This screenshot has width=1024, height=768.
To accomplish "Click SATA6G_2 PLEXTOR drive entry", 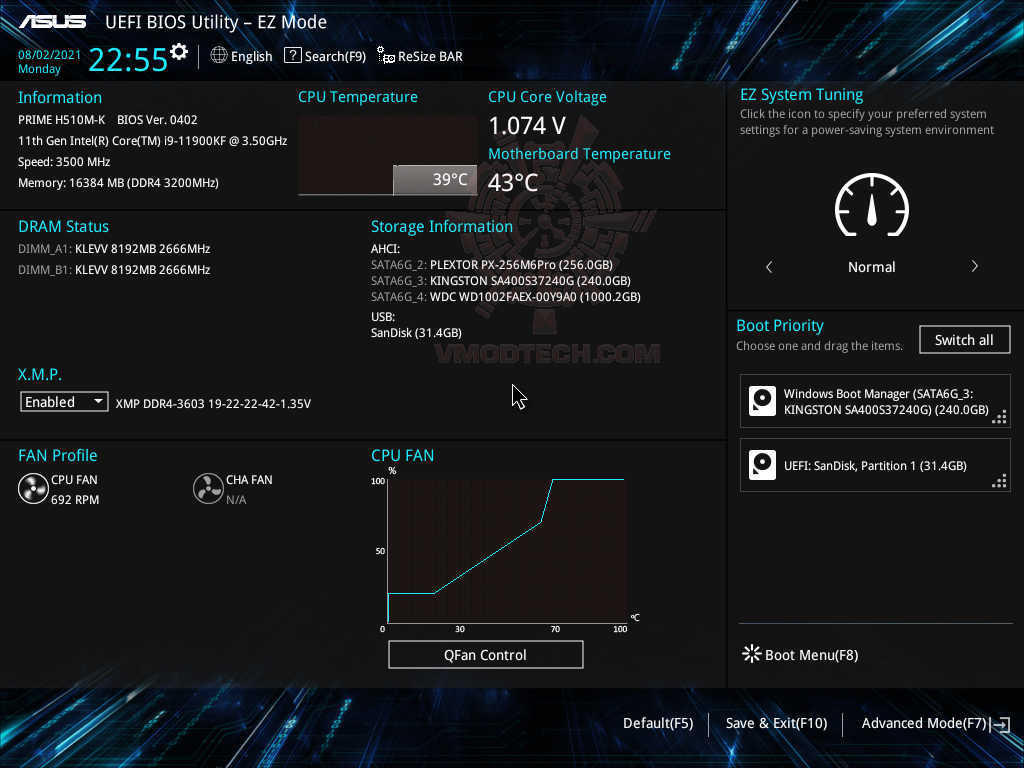I will (492, 264).
